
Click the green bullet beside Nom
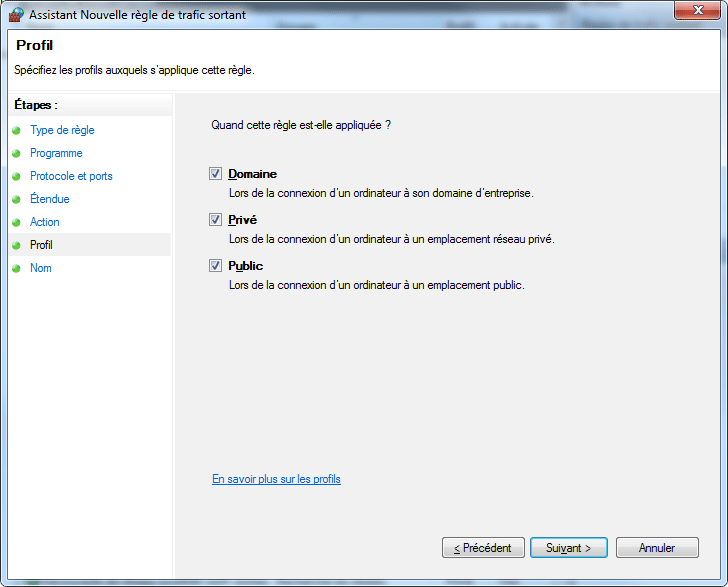click(x=16, y=269)
